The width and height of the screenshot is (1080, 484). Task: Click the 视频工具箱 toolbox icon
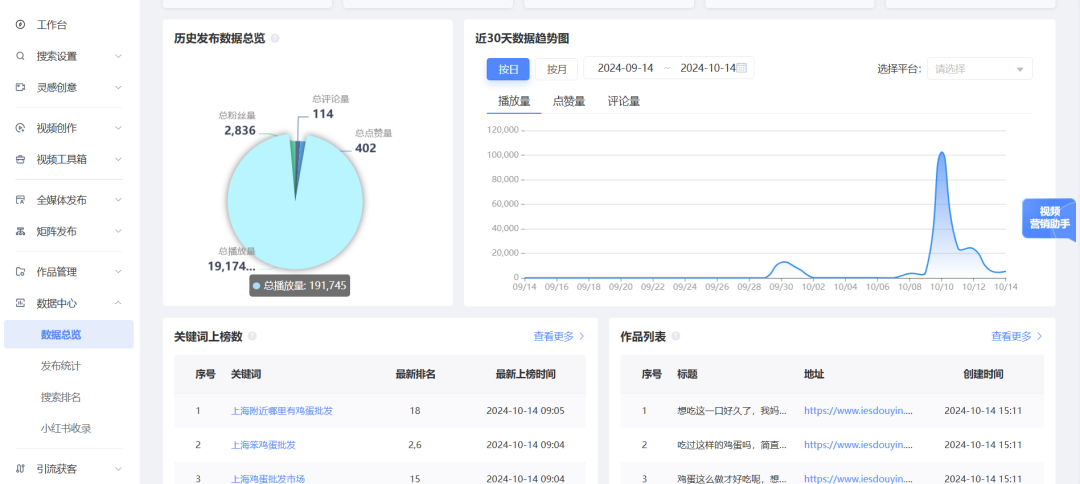[x=20, y=159]
